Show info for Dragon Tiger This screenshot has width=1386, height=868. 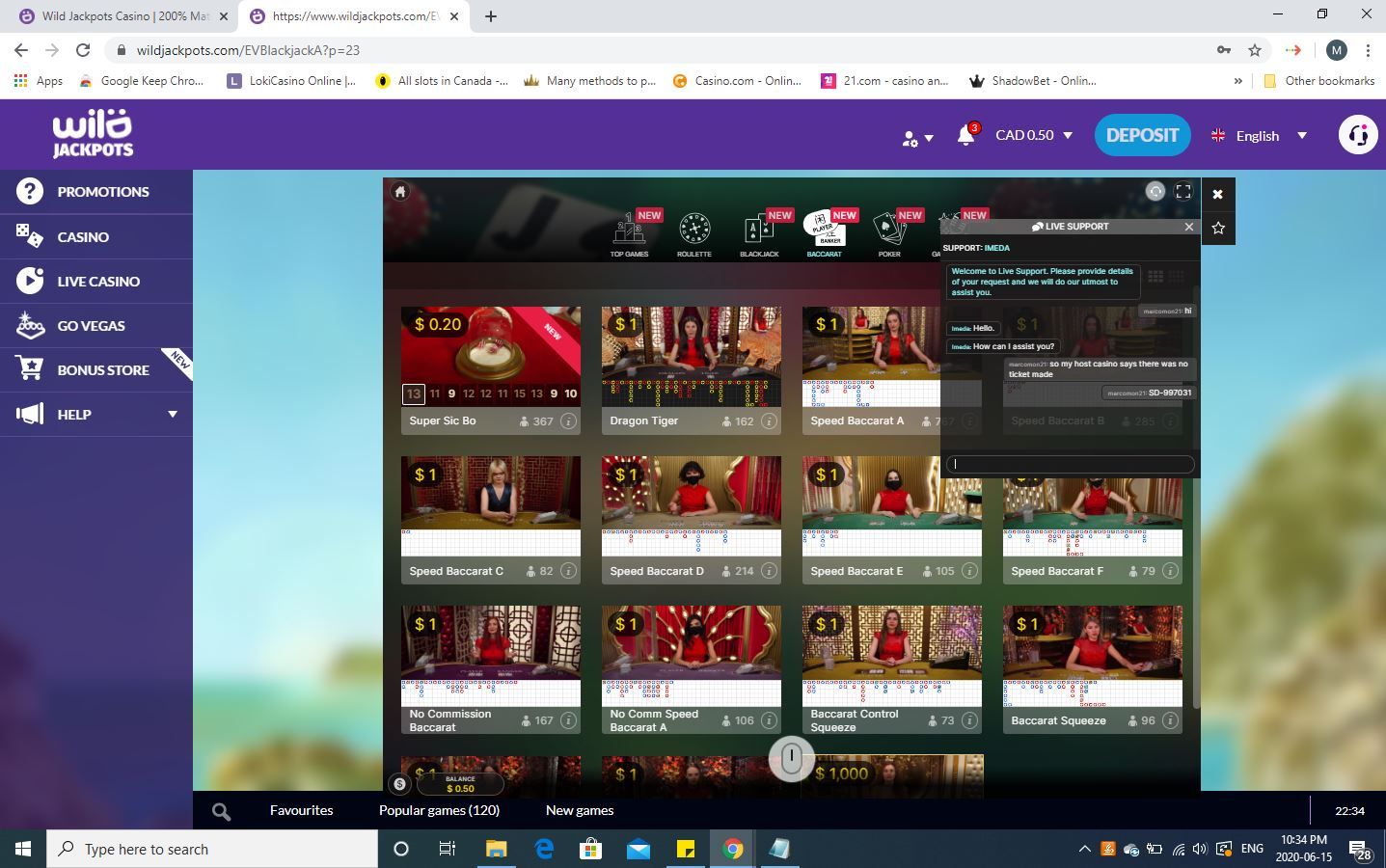[769, 420]
